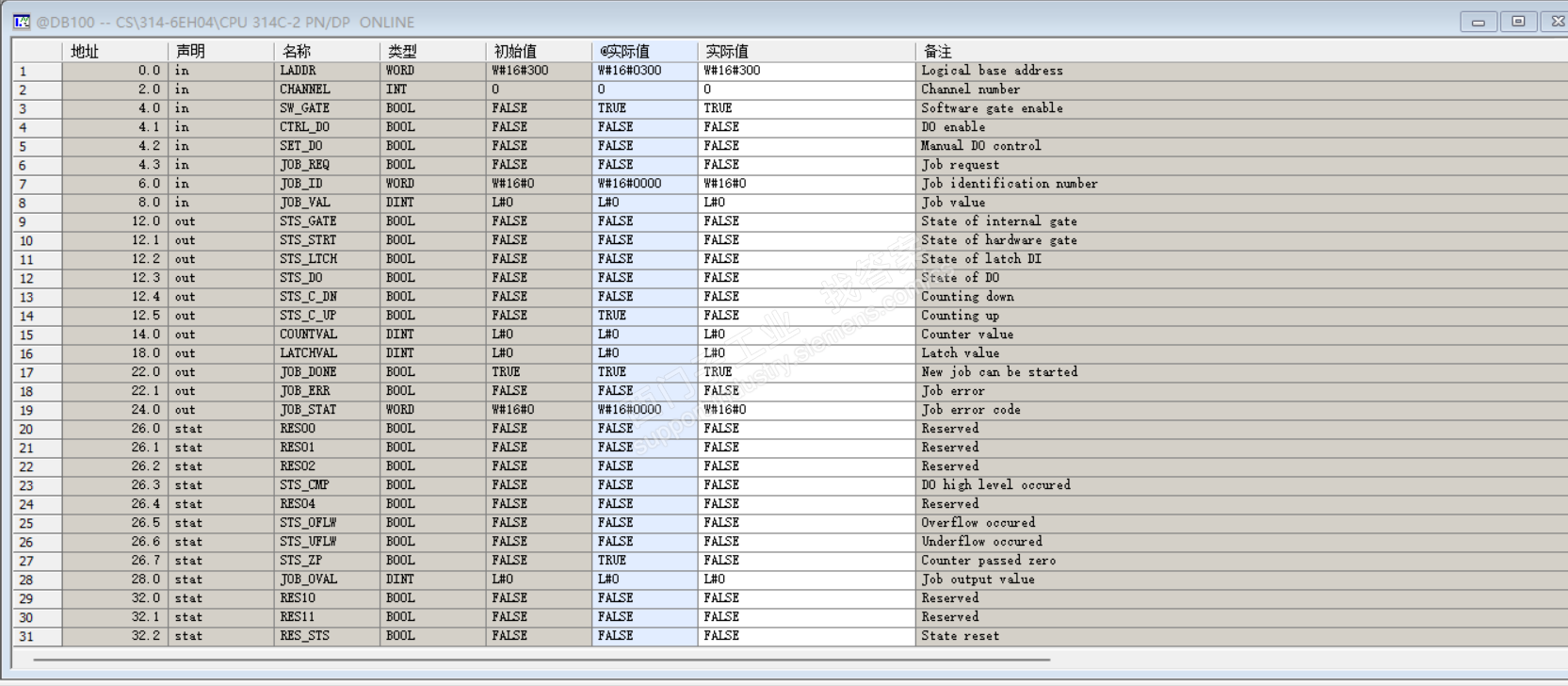Select the RES11 name cell
This screenshot has width=1568, height=686.
click(x=327, y=617)
